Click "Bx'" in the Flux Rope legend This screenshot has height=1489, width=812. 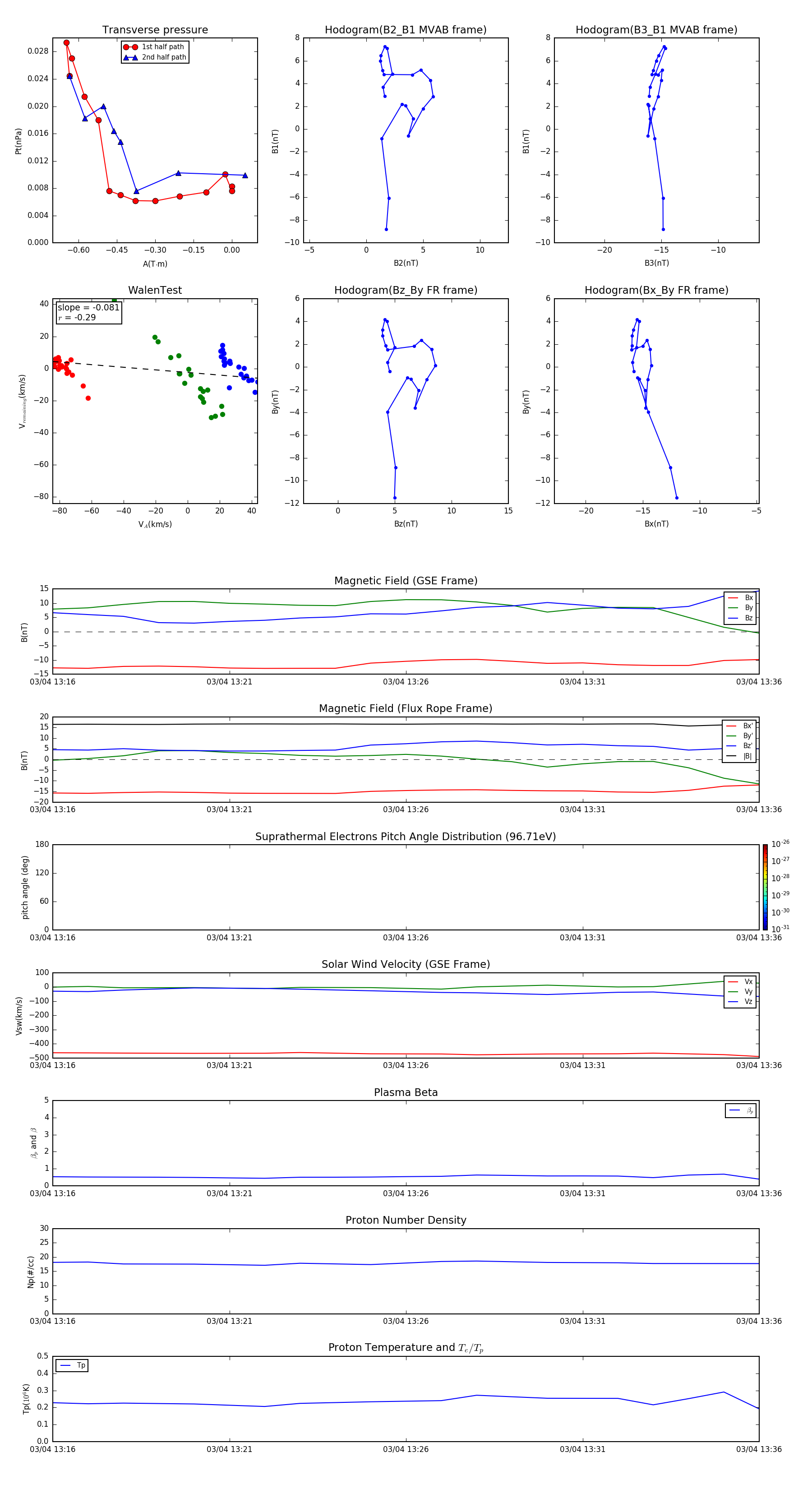[x=748, y=726]
